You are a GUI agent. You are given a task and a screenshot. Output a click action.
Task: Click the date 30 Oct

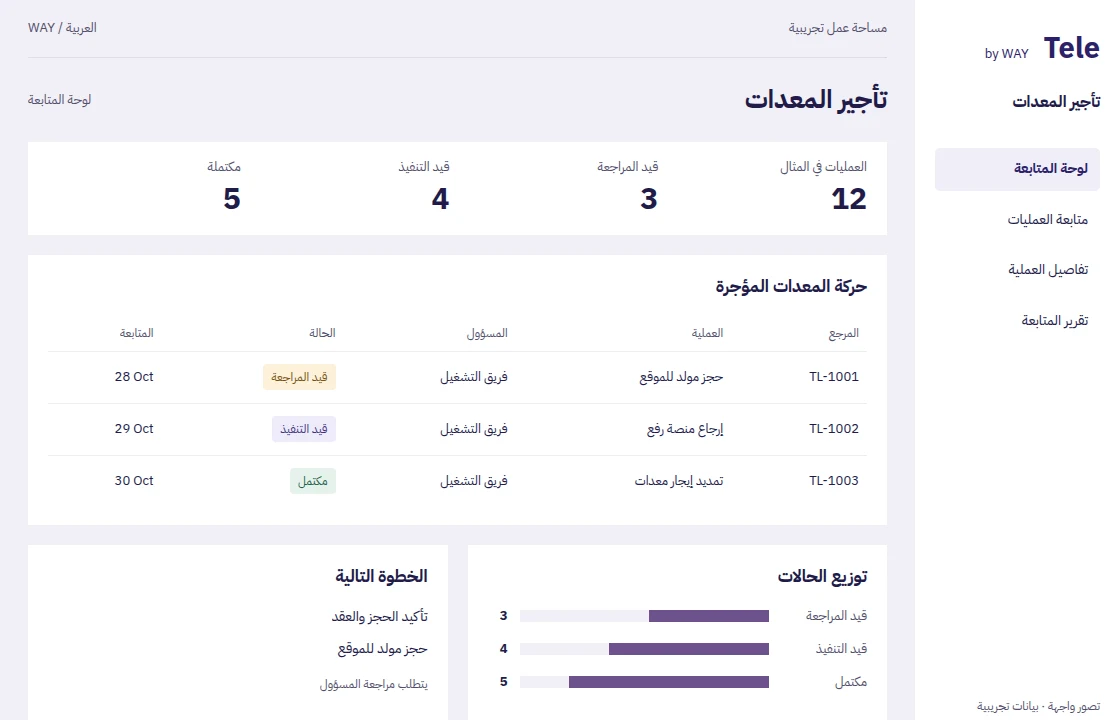134,481
